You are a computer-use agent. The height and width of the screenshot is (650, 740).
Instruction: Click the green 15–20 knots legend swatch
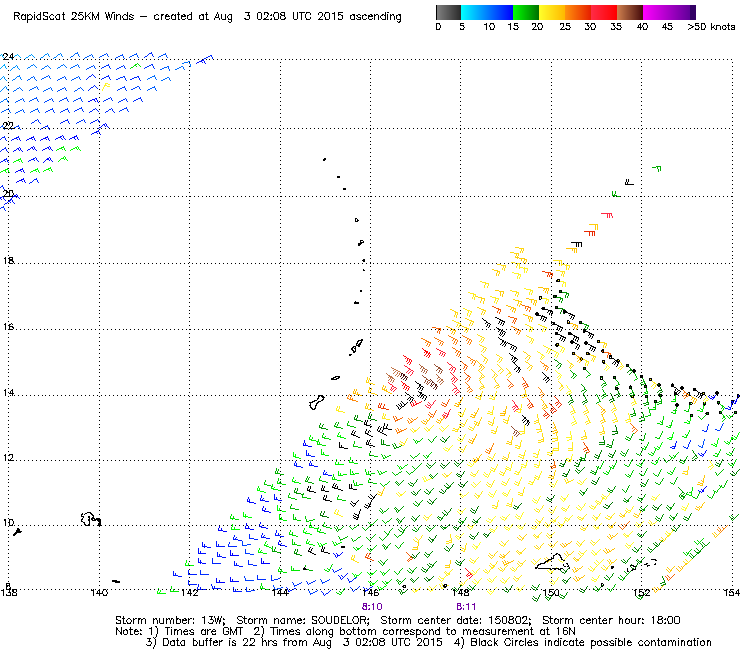pos(526,12)
